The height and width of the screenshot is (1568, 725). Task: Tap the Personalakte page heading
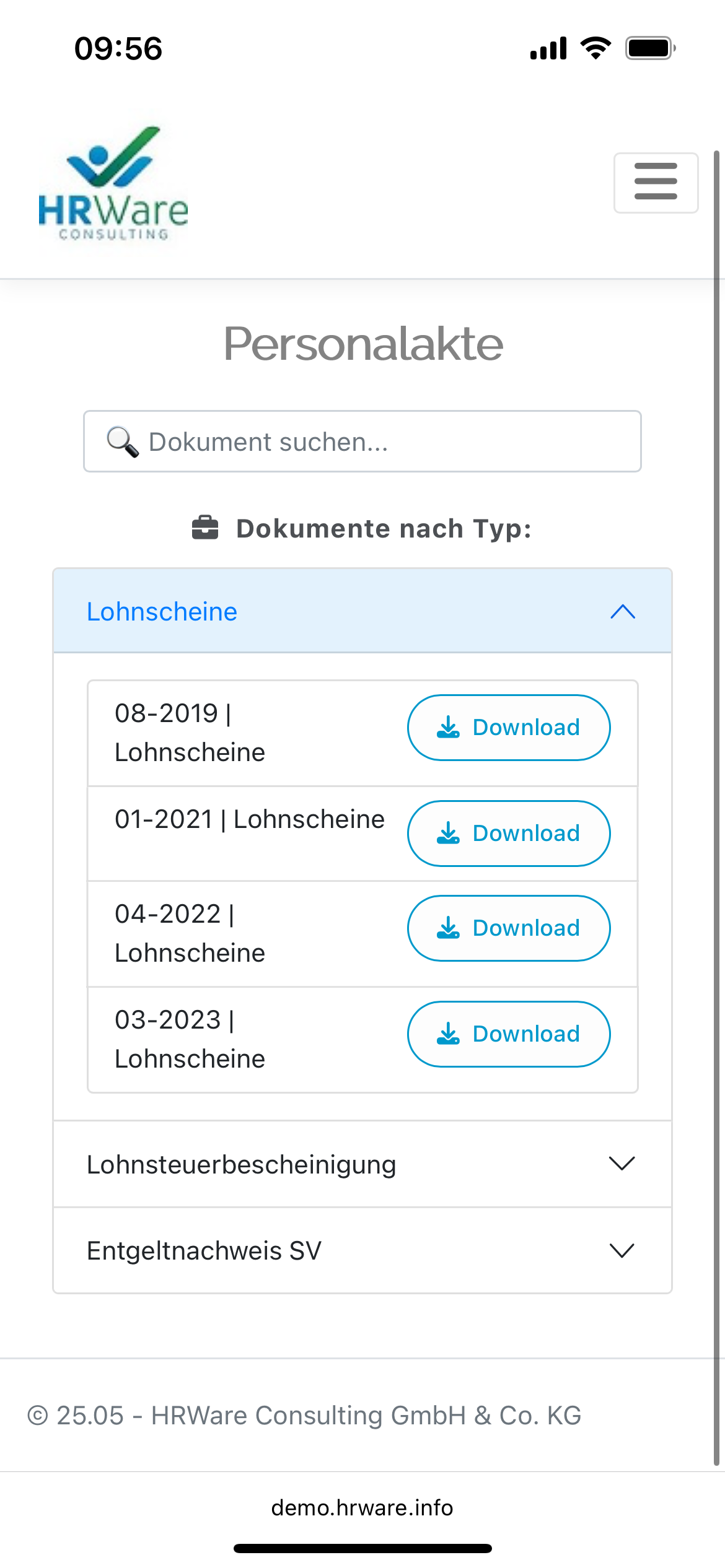point(362,344)
